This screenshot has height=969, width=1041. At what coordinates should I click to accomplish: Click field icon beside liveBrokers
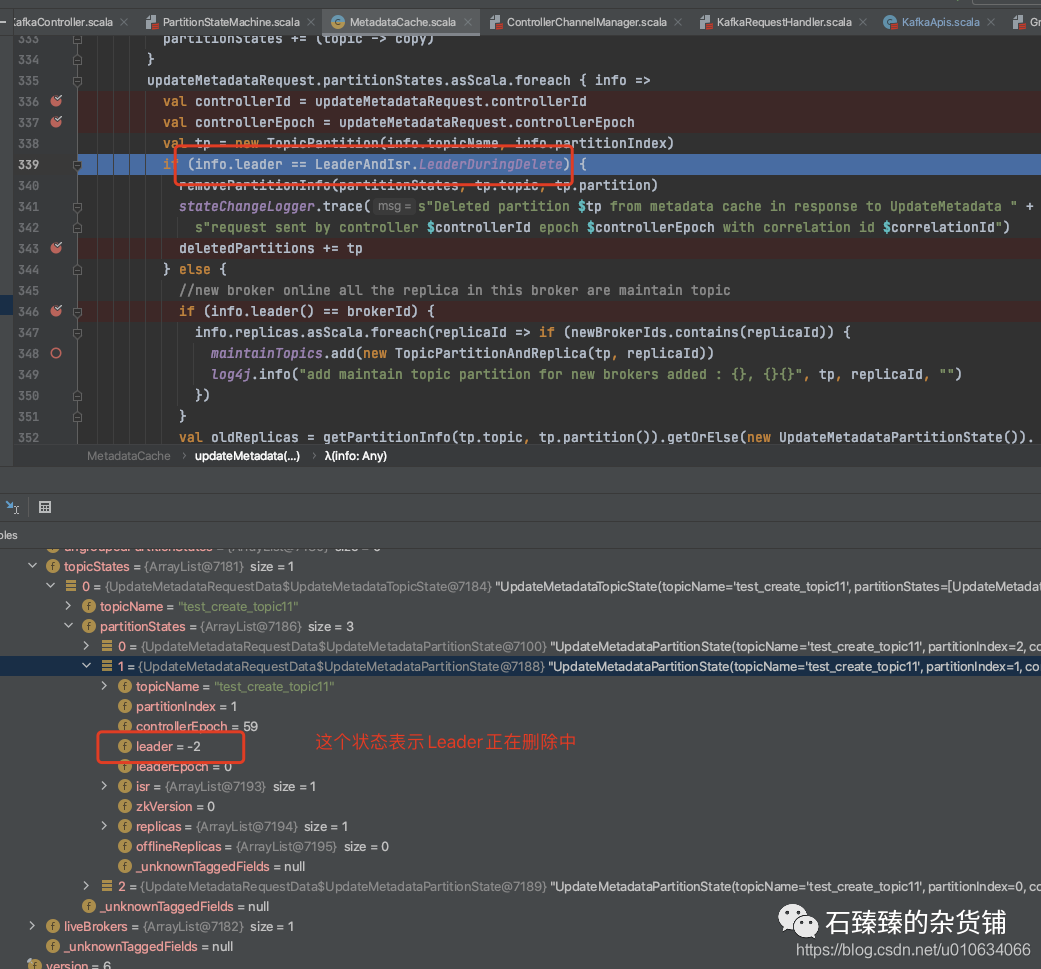tap(53, 926)
